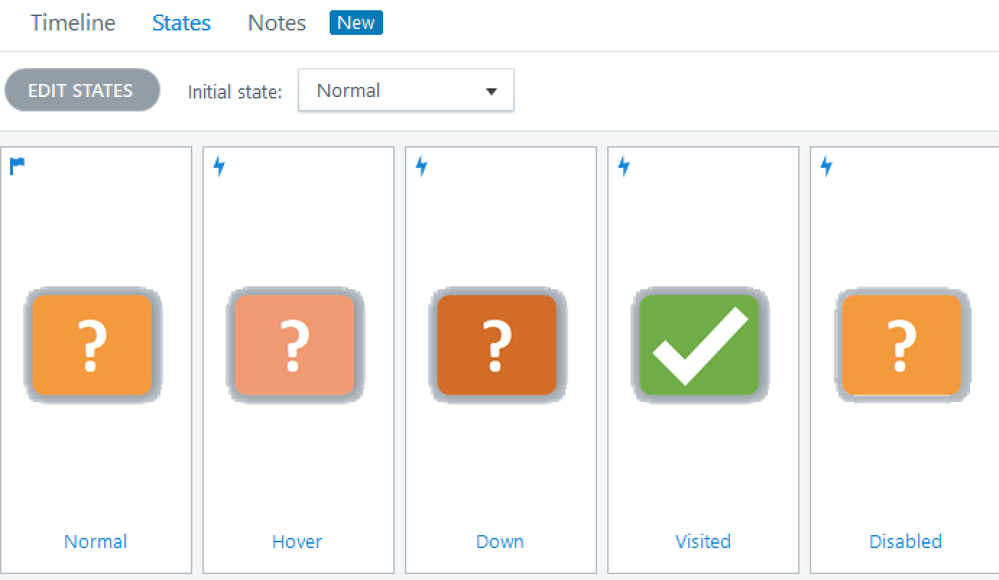999x580 pixels.
Task: Click the lightning bolt icon on Hover state
Action: pos(220,166)
